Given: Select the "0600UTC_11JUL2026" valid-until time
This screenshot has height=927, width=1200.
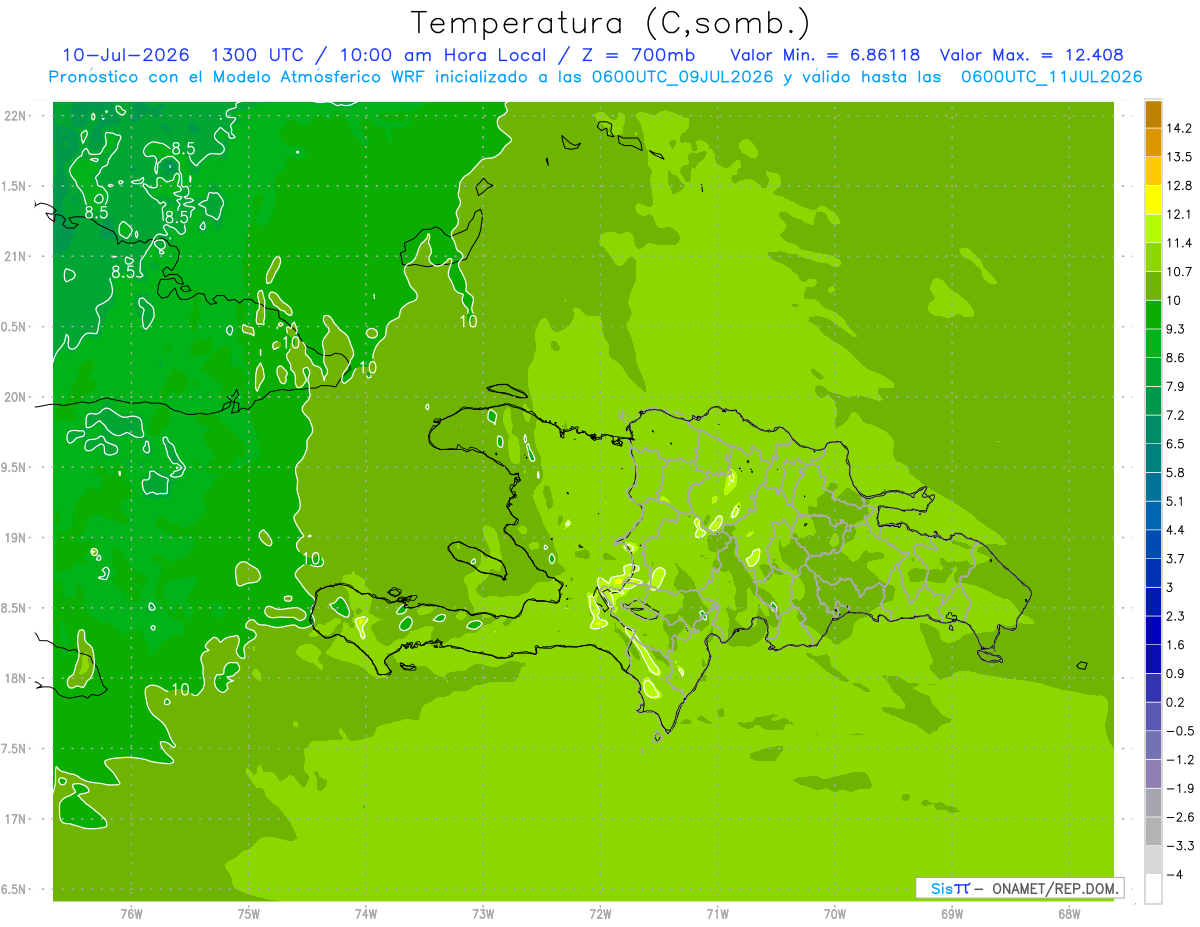Looking at the screenshot, I should click(x=1051, y=76).
